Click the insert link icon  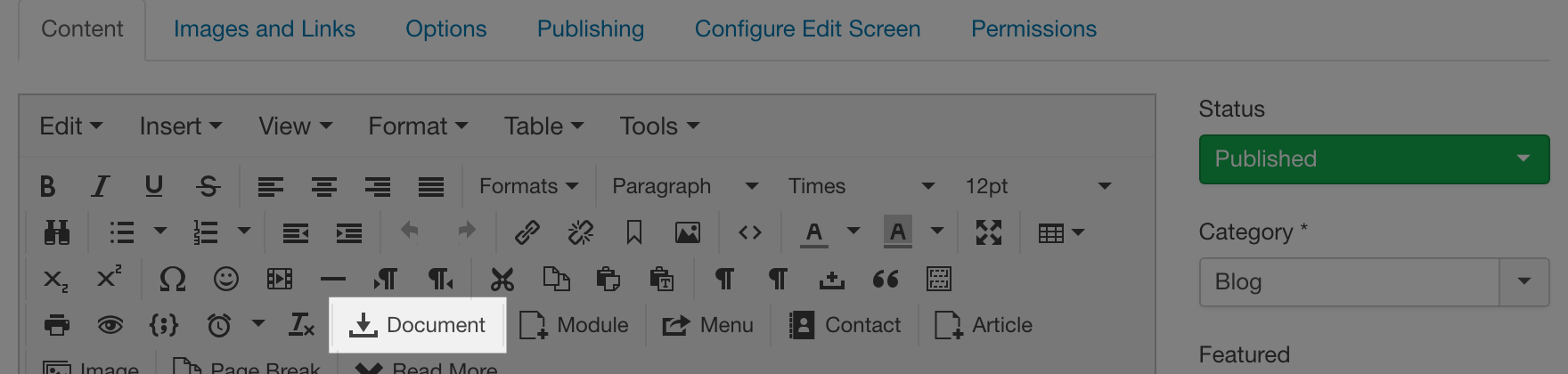click(x=527, y=233)
